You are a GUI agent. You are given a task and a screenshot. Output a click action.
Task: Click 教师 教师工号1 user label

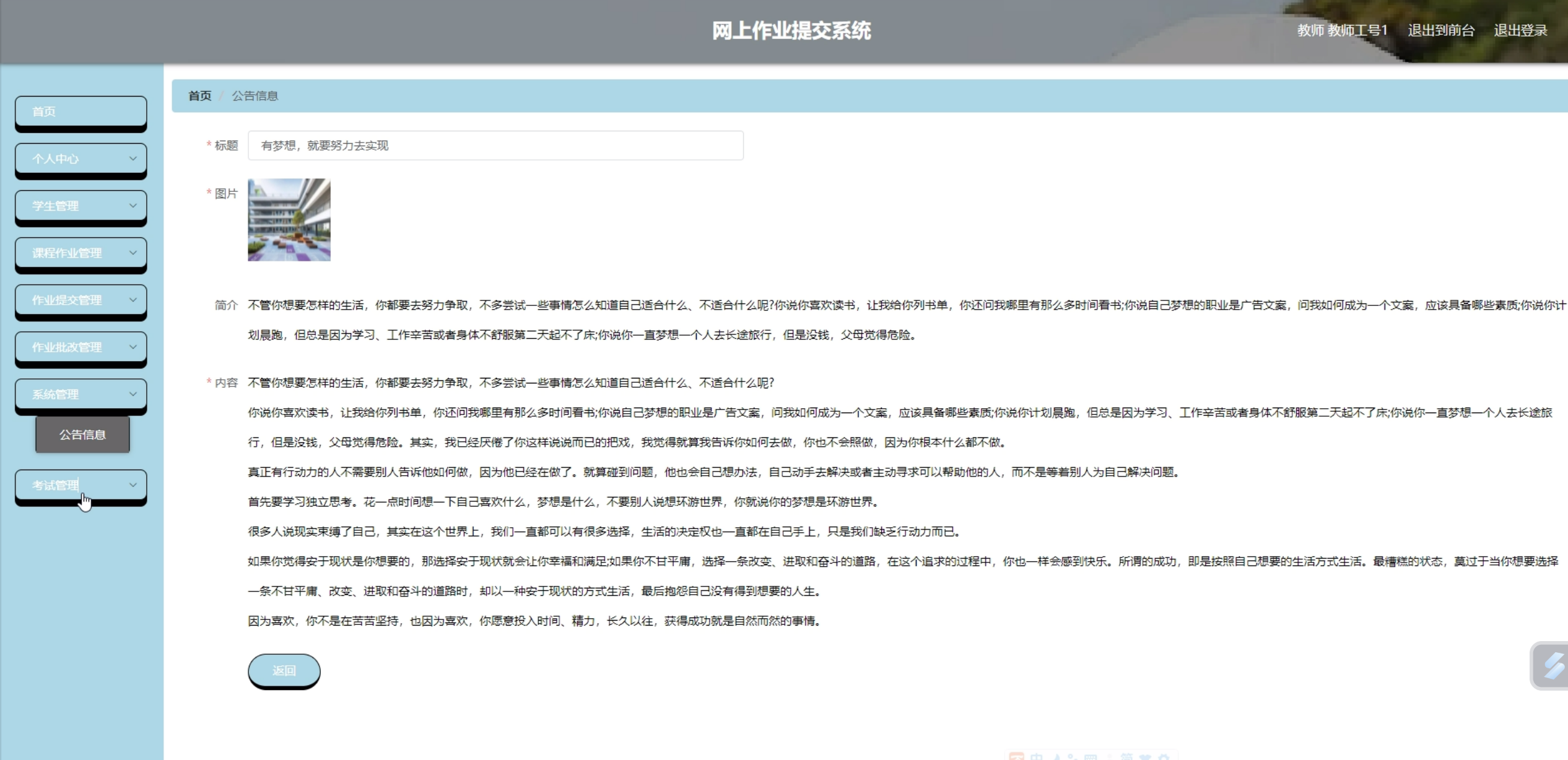(x=1342, y=30)
